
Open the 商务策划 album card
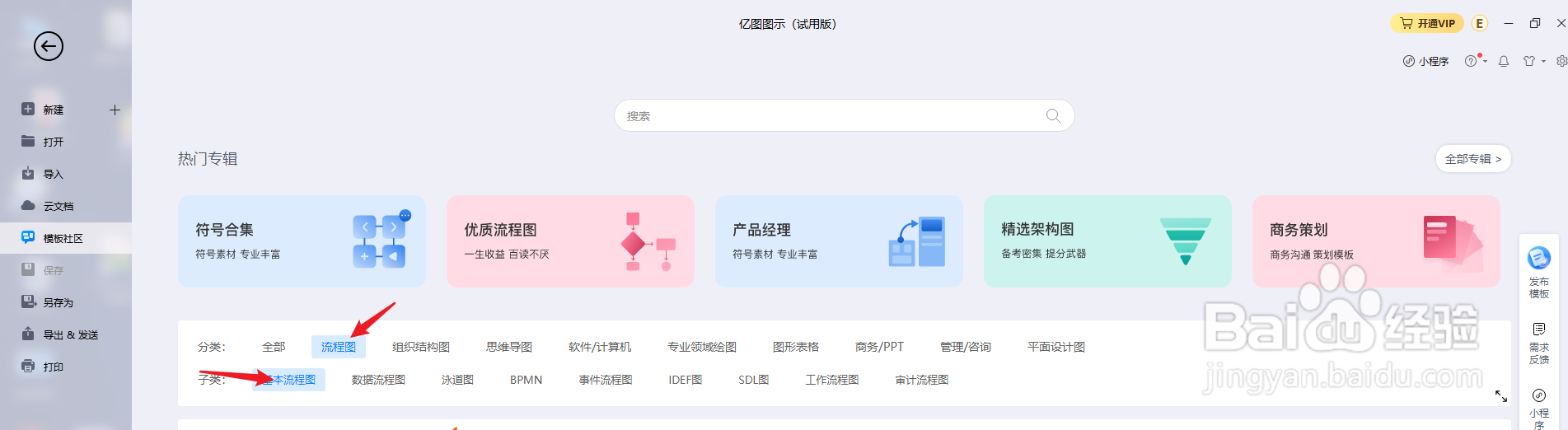[x=1376, y=241]
